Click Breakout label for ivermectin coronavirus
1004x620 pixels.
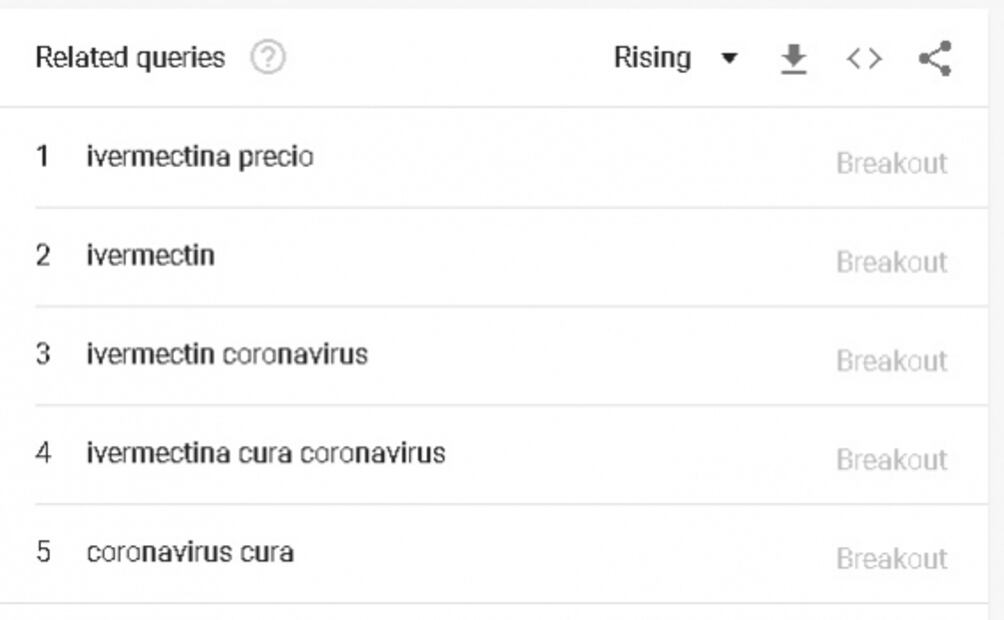(891, 360)
